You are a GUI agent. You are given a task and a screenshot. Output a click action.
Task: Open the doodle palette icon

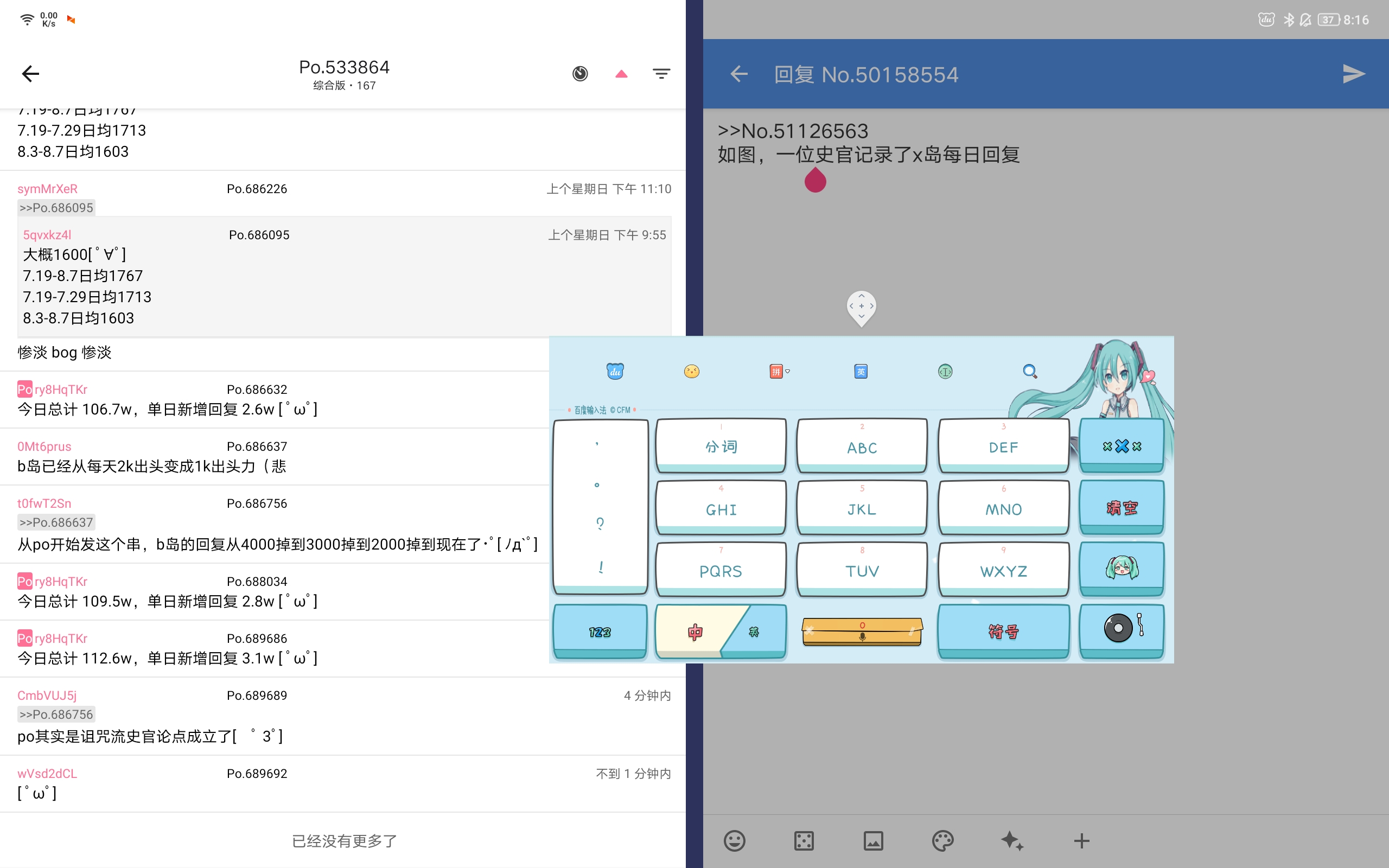942,841
